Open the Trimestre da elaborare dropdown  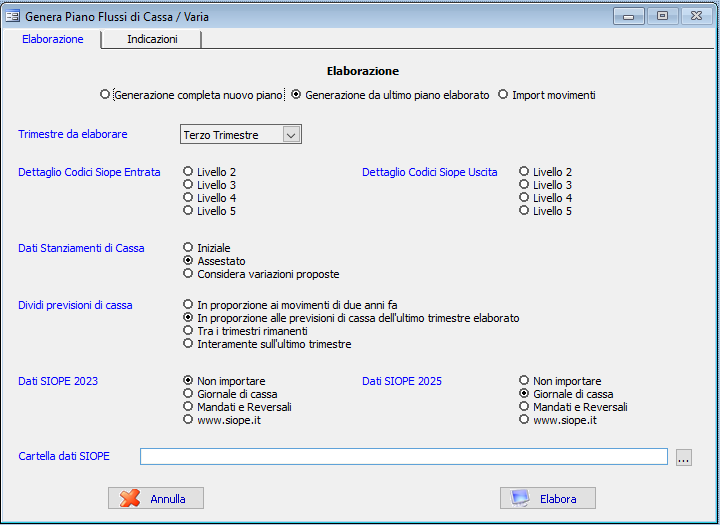290,135
